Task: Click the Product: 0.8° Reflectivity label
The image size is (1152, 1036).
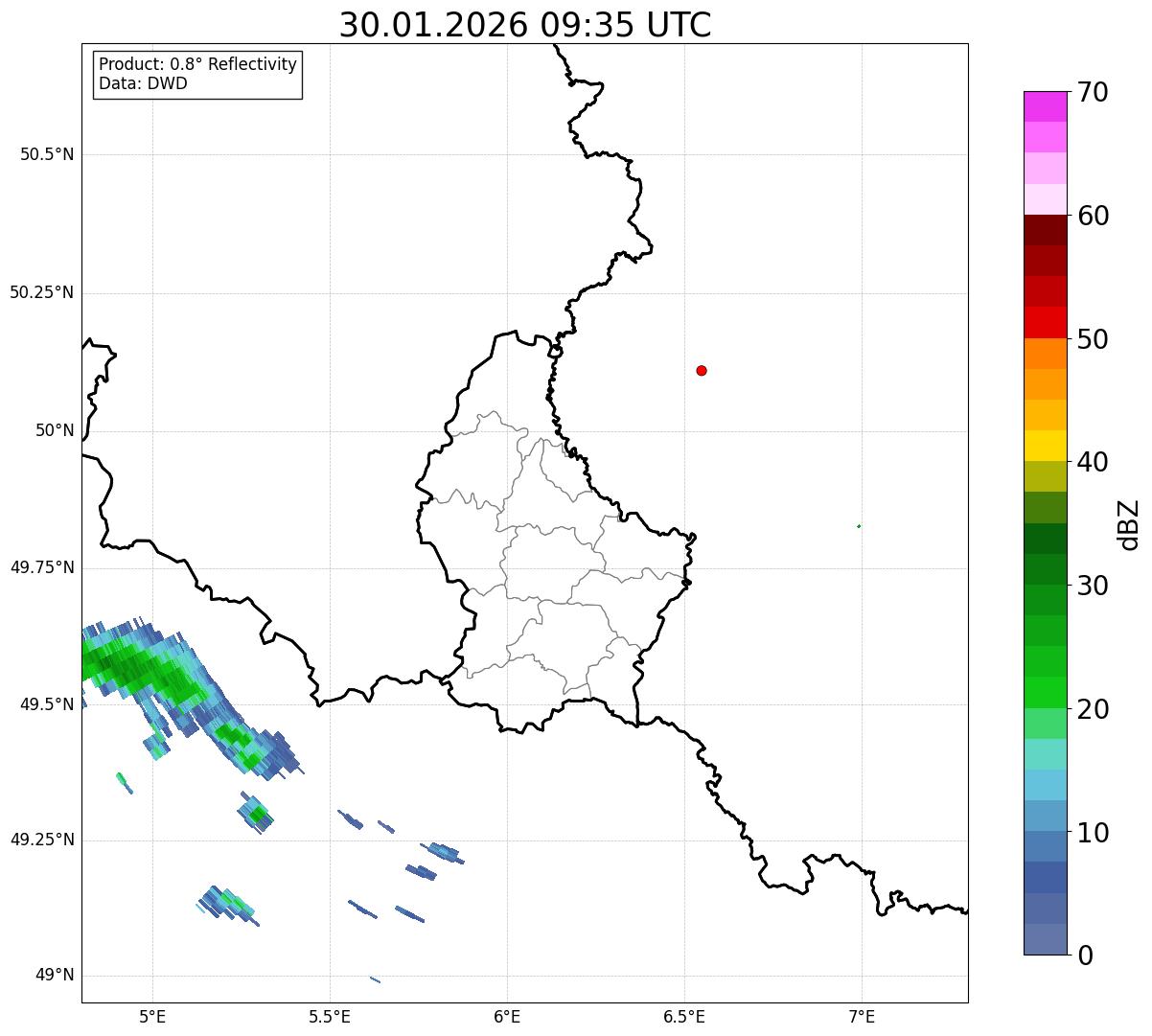Action: (x=198, y=64)
